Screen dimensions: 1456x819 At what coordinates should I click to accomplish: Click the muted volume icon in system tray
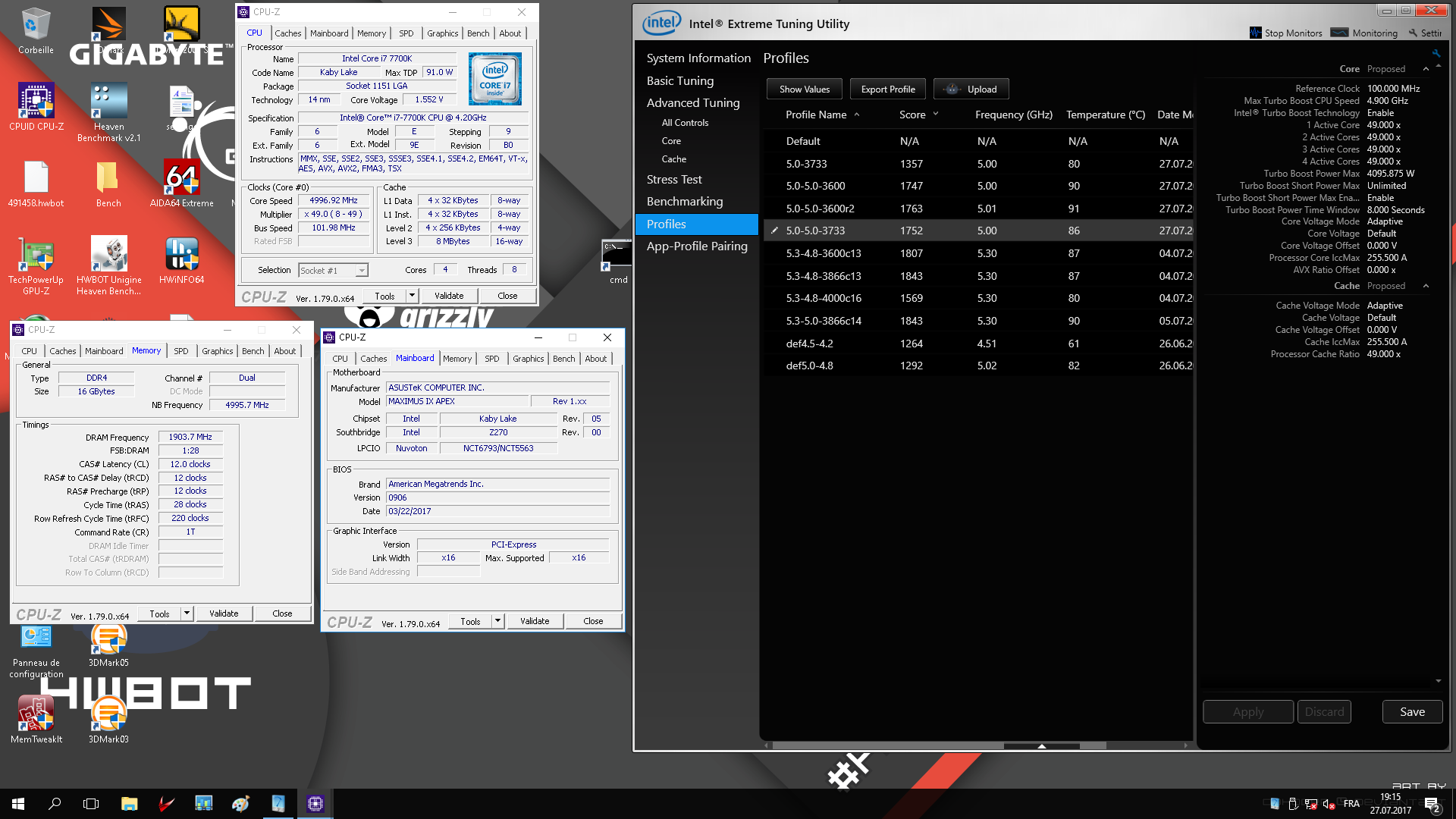[1329, 804]
